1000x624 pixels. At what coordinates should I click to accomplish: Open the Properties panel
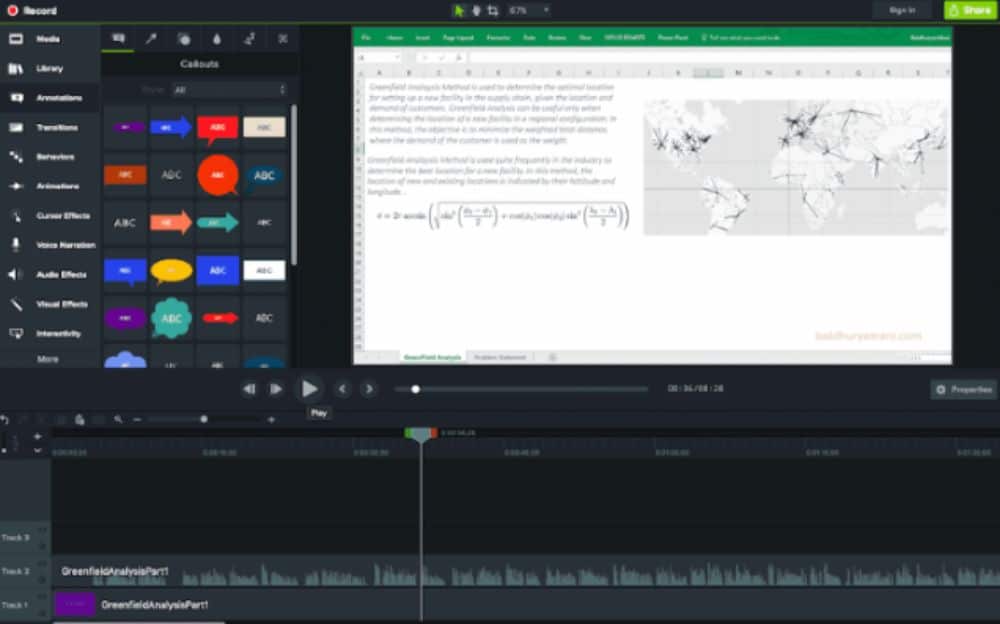tap(964, 389)
